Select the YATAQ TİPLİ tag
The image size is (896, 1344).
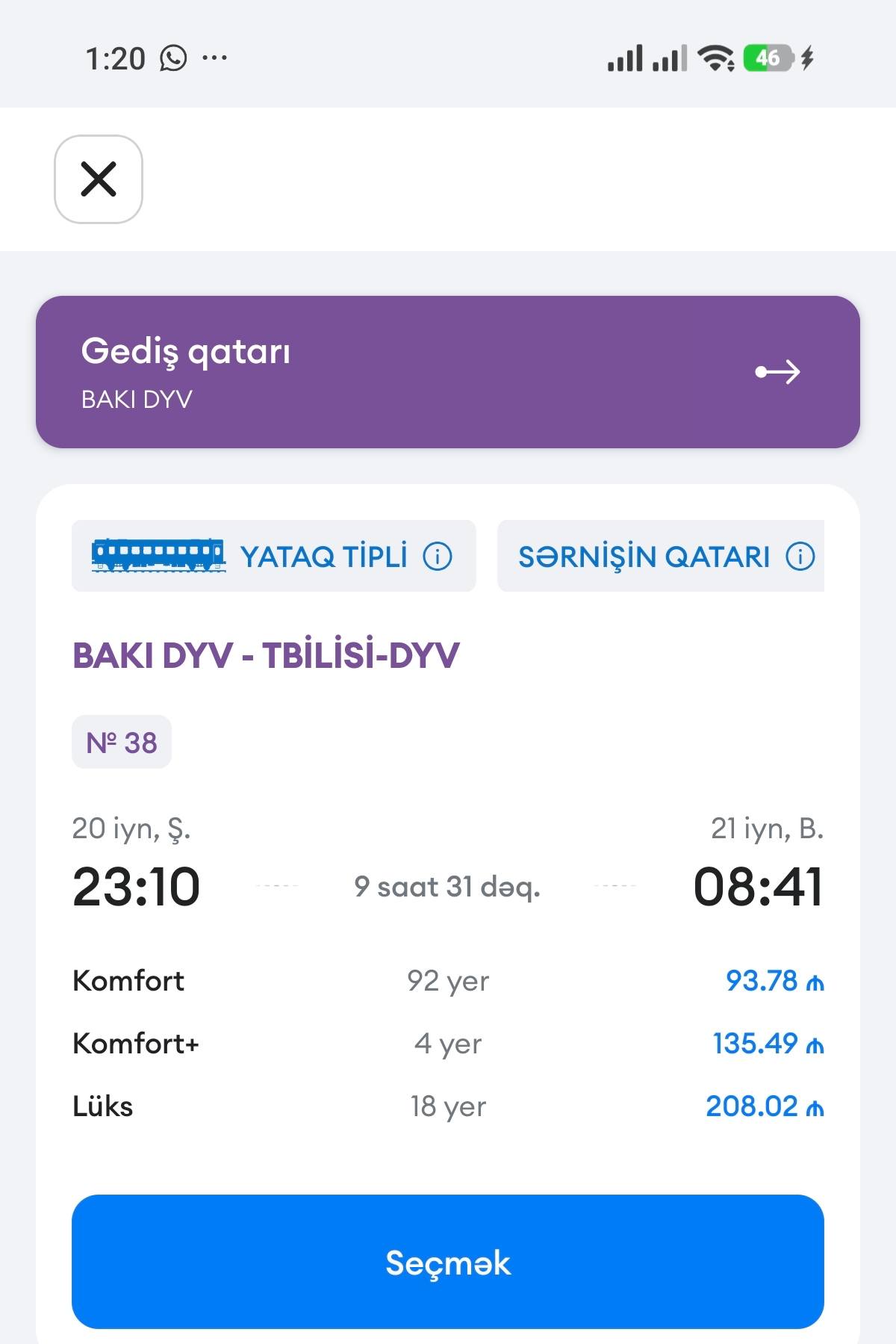(x=273, y=556)
